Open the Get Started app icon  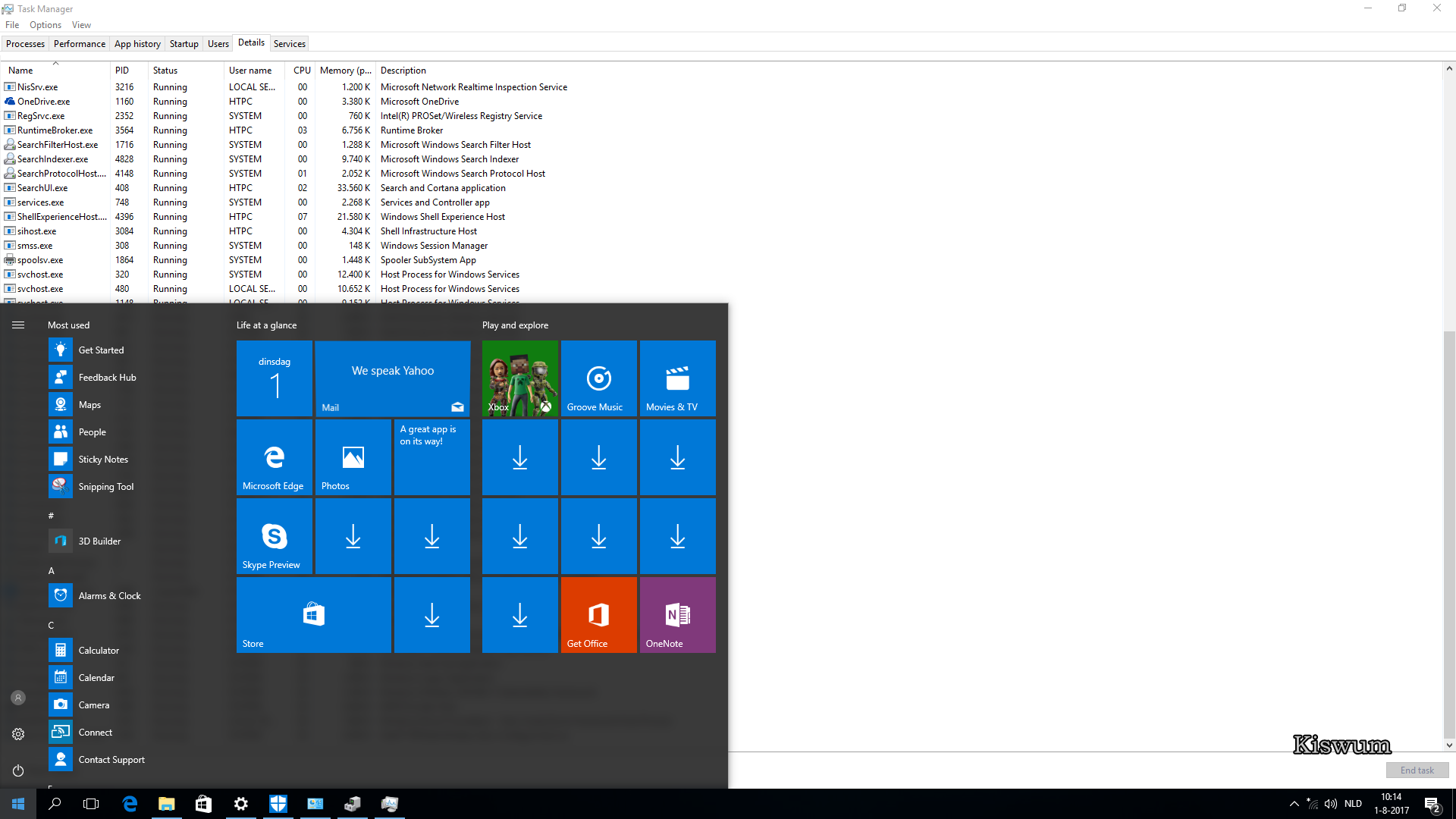click(x=61, y=350)
